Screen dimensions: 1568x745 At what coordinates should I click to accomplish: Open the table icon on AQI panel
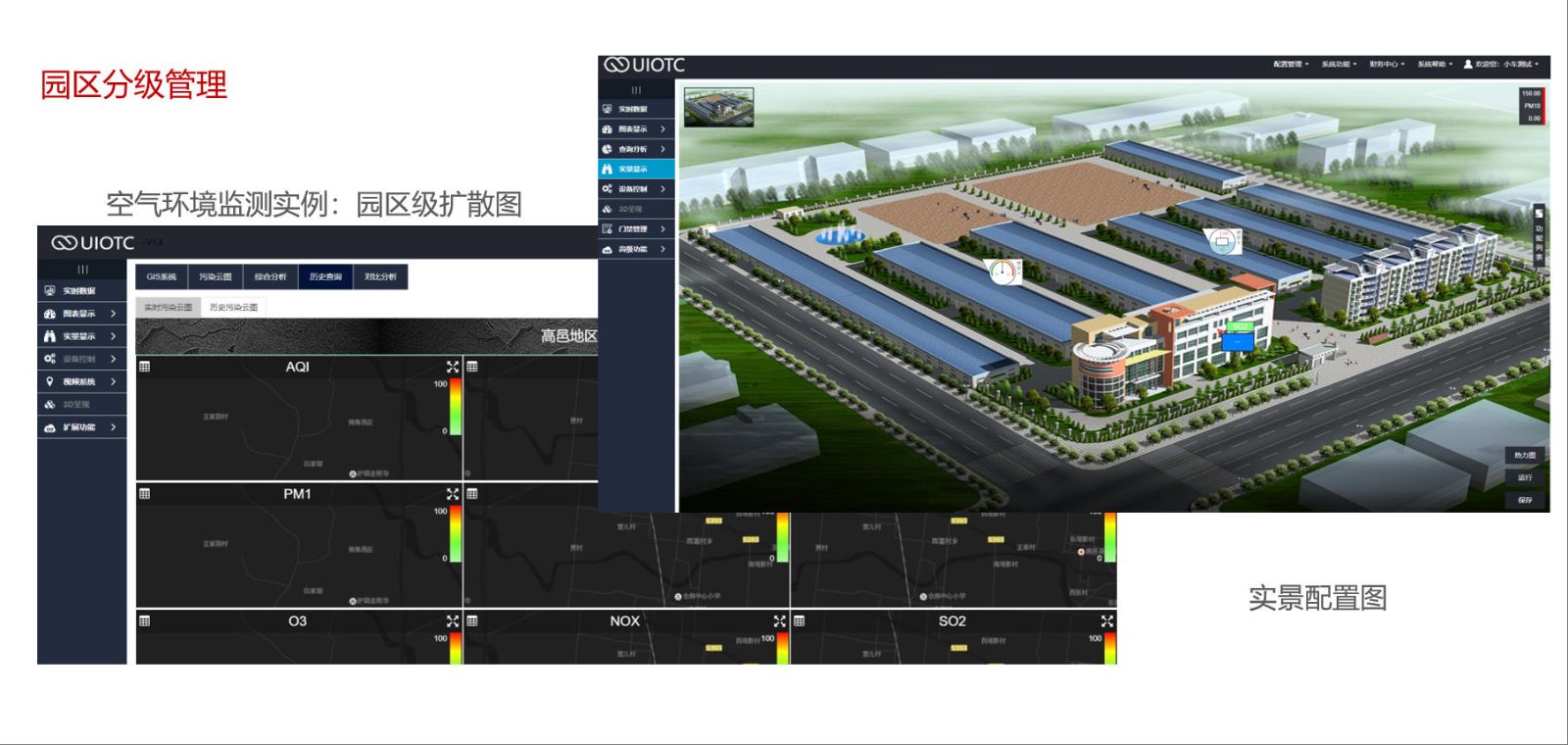coord(145,367)
